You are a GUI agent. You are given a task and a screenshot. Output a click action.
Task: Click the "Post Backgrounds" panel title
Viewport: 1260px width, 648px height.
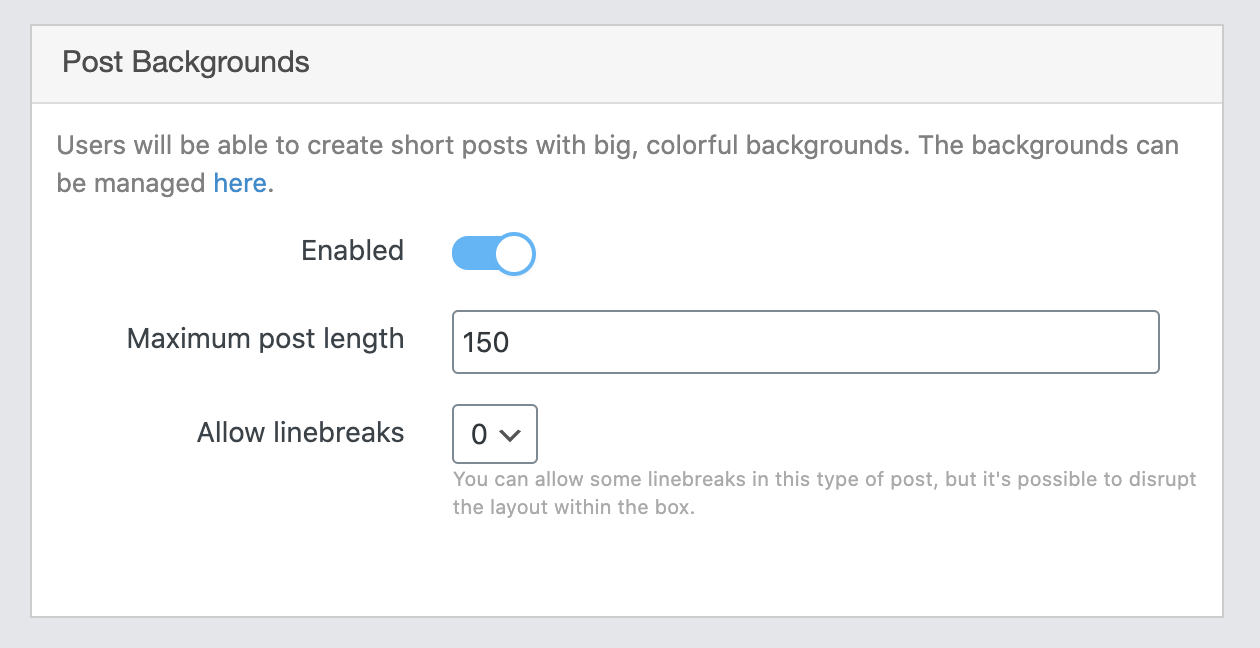click(186, 62)
